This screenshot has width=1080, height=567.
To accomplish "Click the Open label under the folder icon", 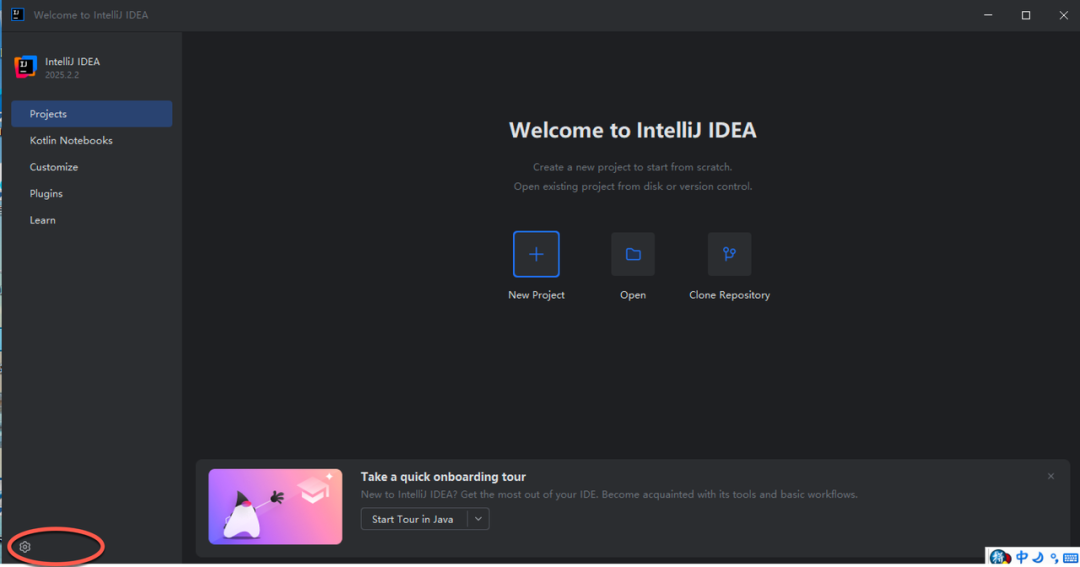I will coord(632,295).
